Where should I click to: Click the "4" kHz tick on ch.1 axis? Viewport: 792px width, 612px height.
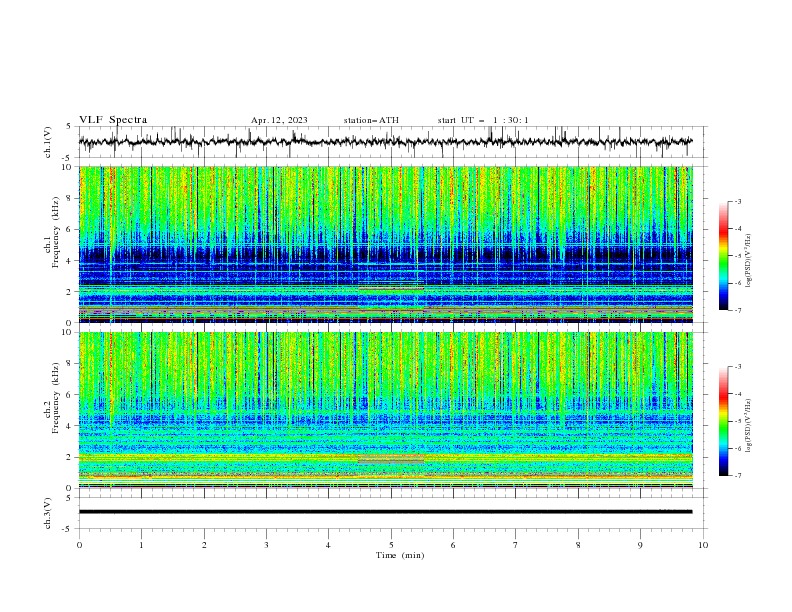coord(70,261)
